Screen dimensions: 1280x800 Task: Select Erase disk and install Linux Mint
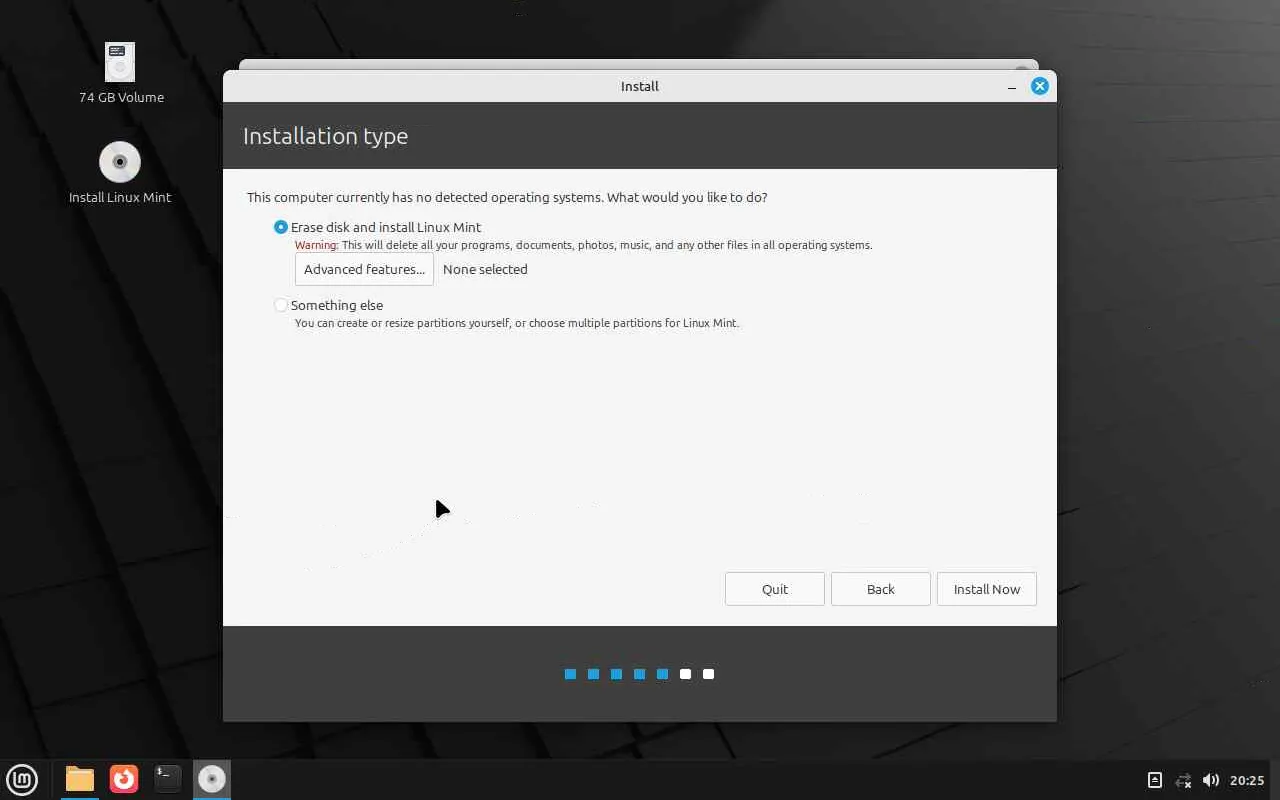[377, 227]
